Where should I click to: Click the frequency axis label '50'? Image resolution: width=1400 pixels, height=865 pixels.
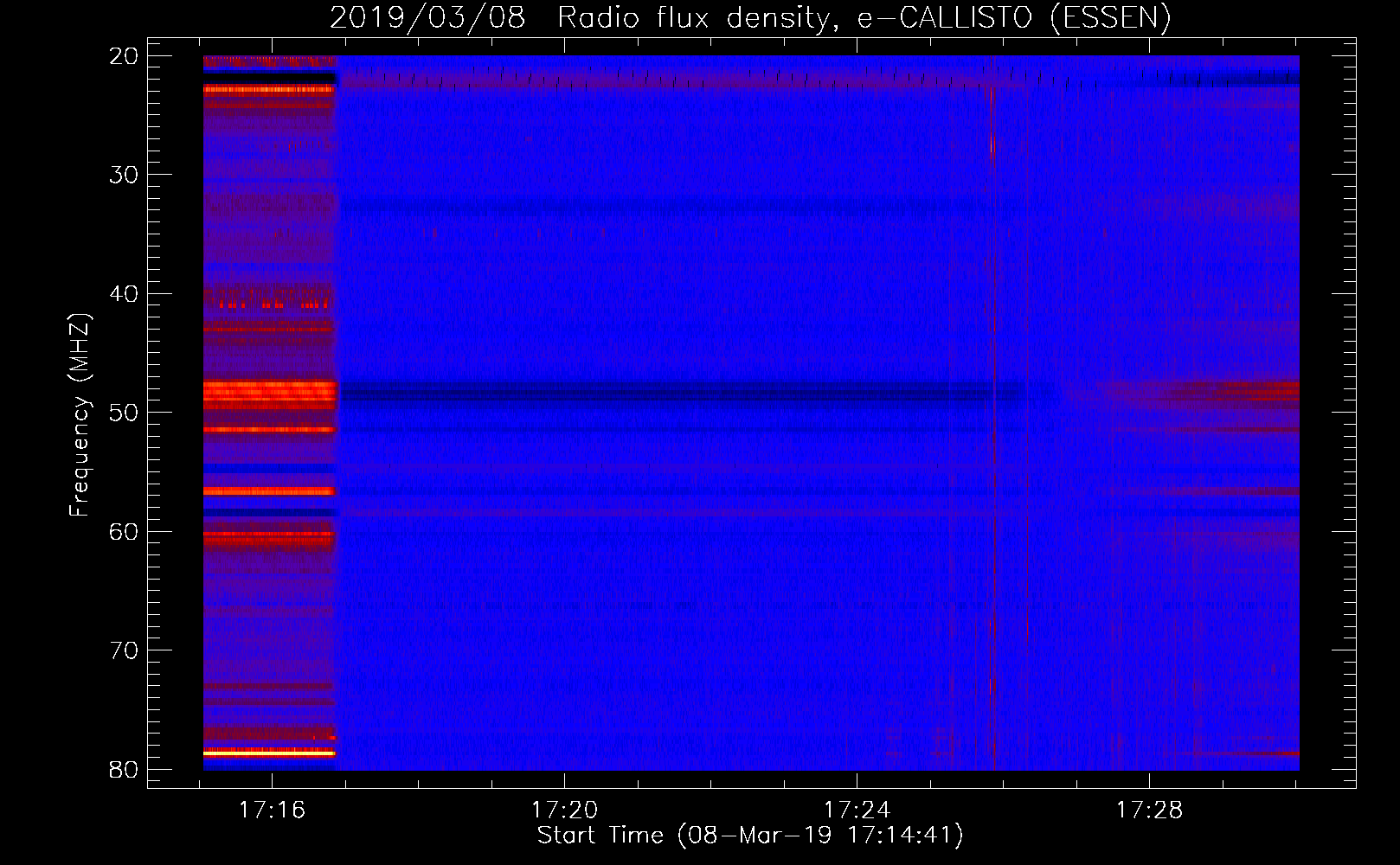[124, 413]
